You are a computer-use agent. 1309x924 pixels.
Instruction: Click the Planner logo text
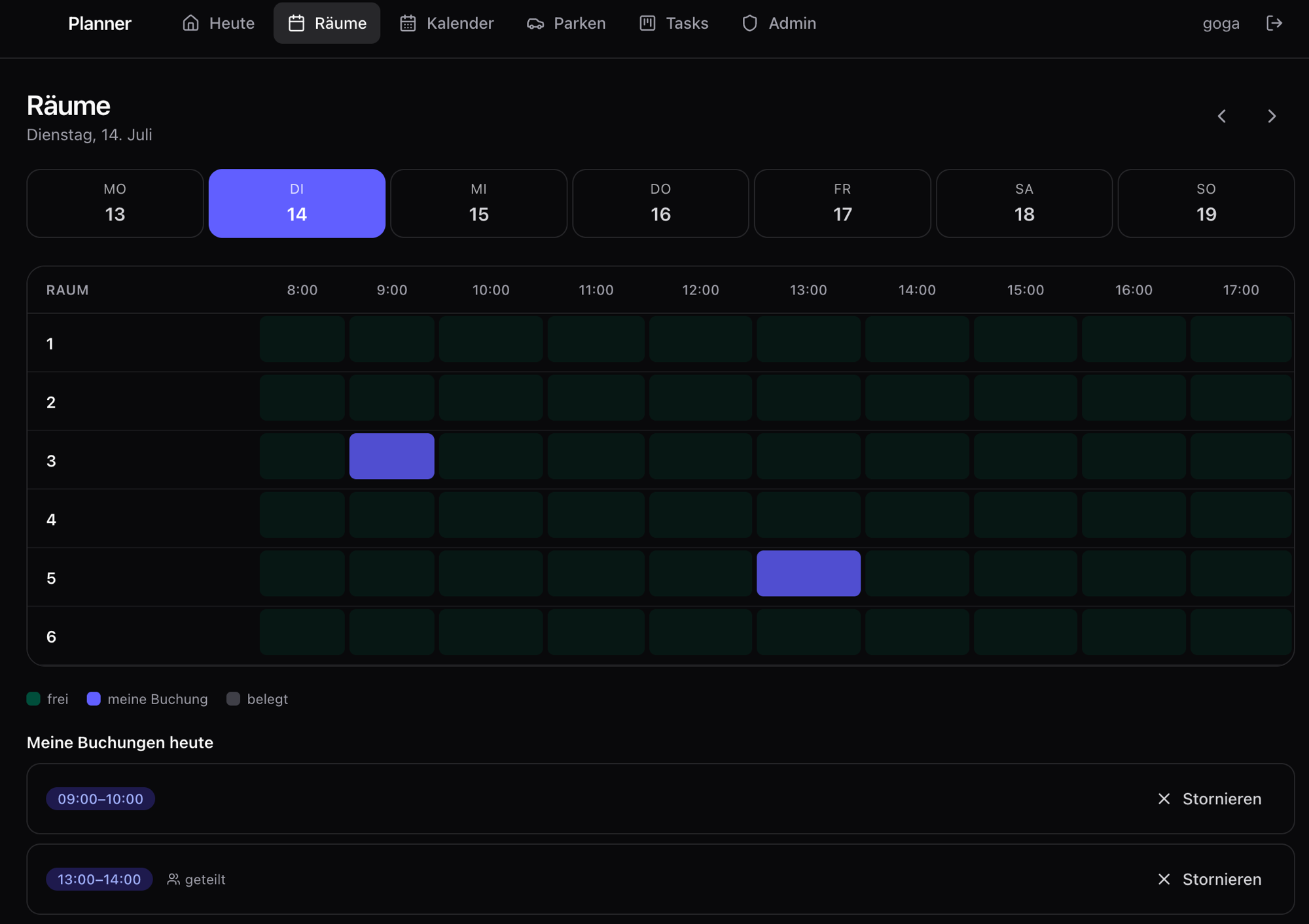click(x=99, y=24)
